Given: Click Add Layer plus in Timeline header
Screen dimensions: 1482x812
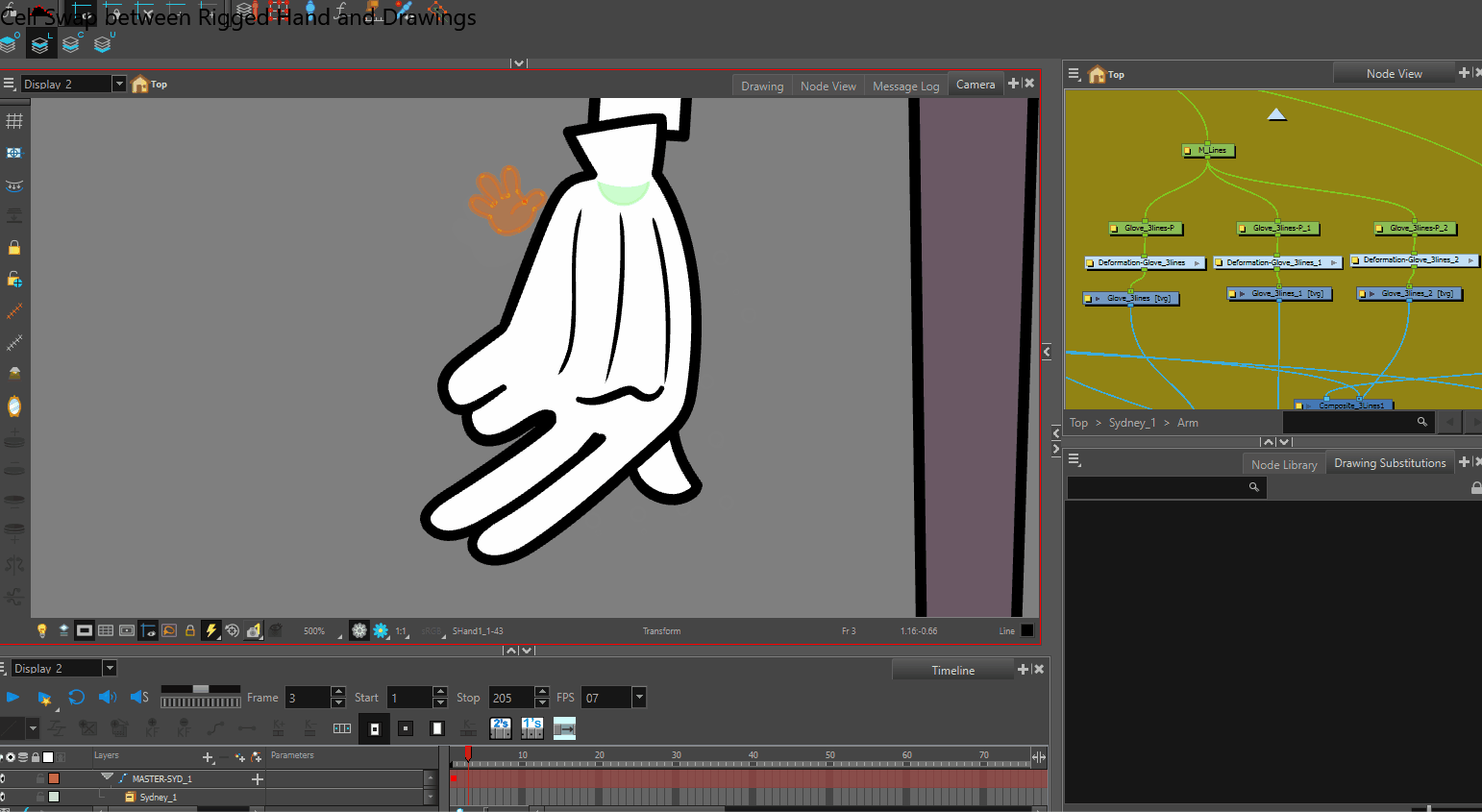Looking at the screenshot, I should [x=208, y=757].
